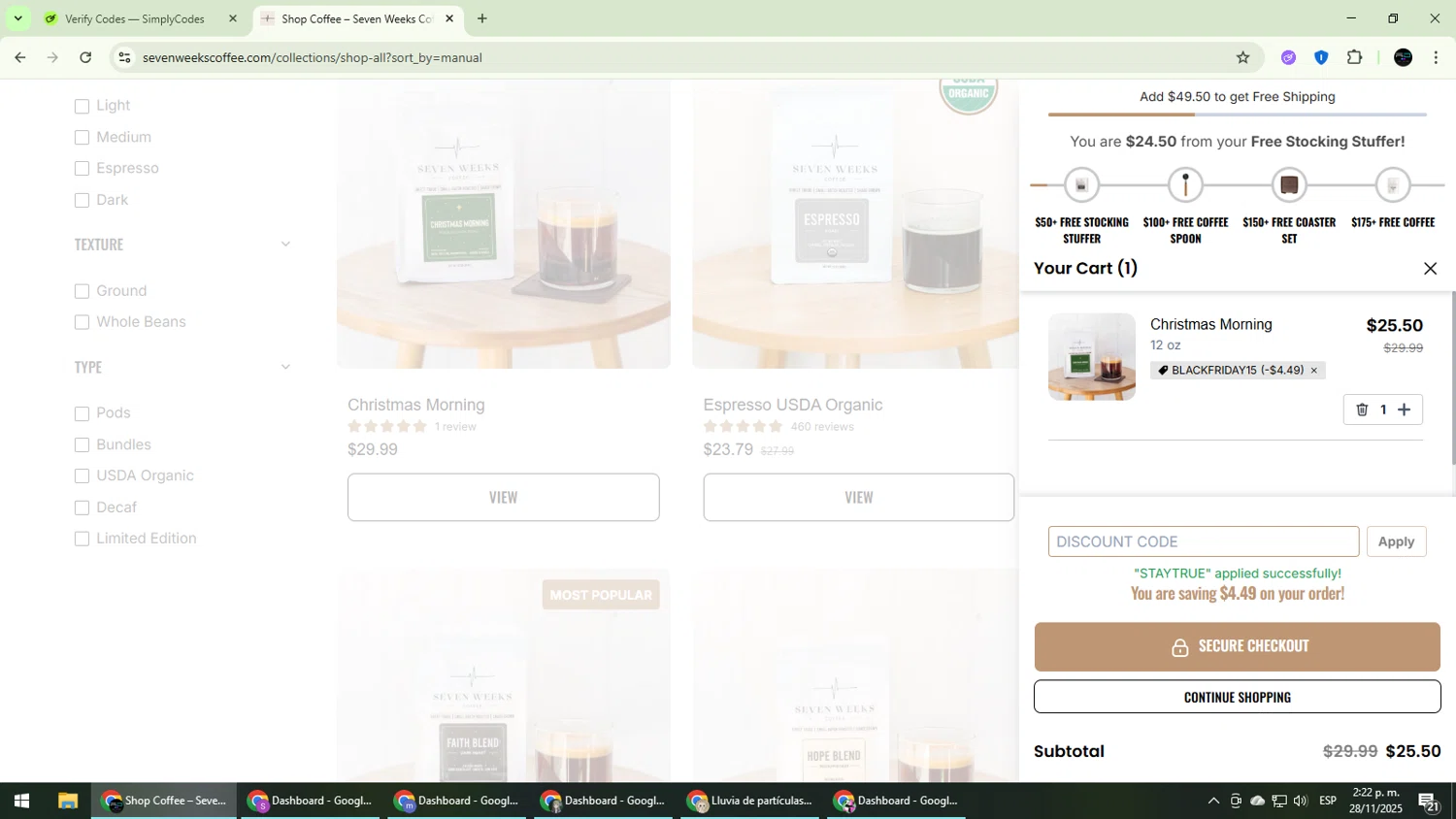Check the Ground texture checkbox
Viewport: 1456px width, 819px height.
pyautogui.click(x=82, y=291)
